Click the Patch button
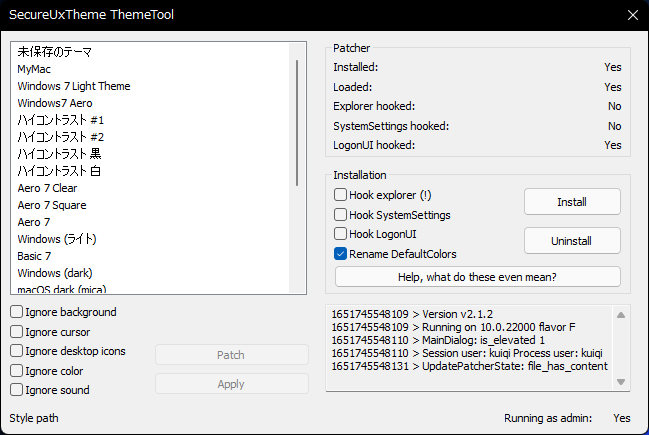Screen dimensions: 649x435 click(231, 355)
